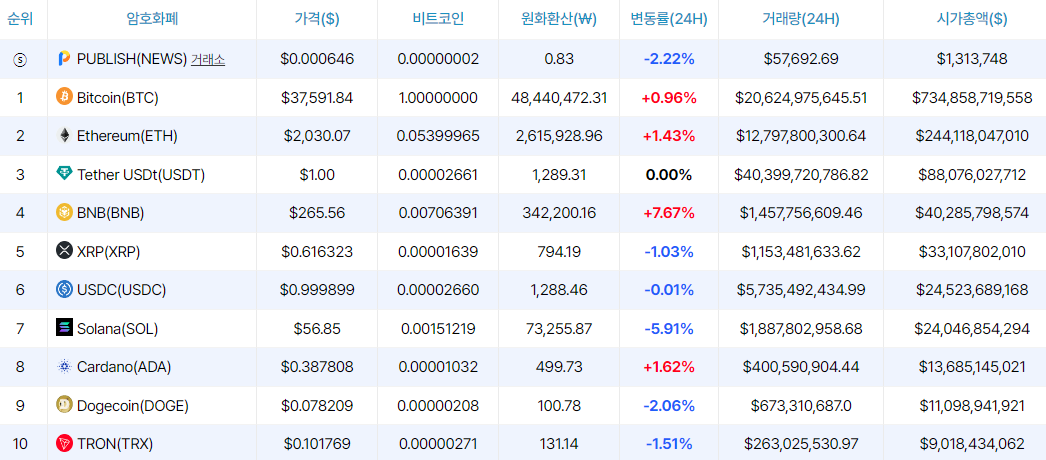Click the Bitcoin orange logo icon
The image size is (1046, 460).
tap(64, 97)
